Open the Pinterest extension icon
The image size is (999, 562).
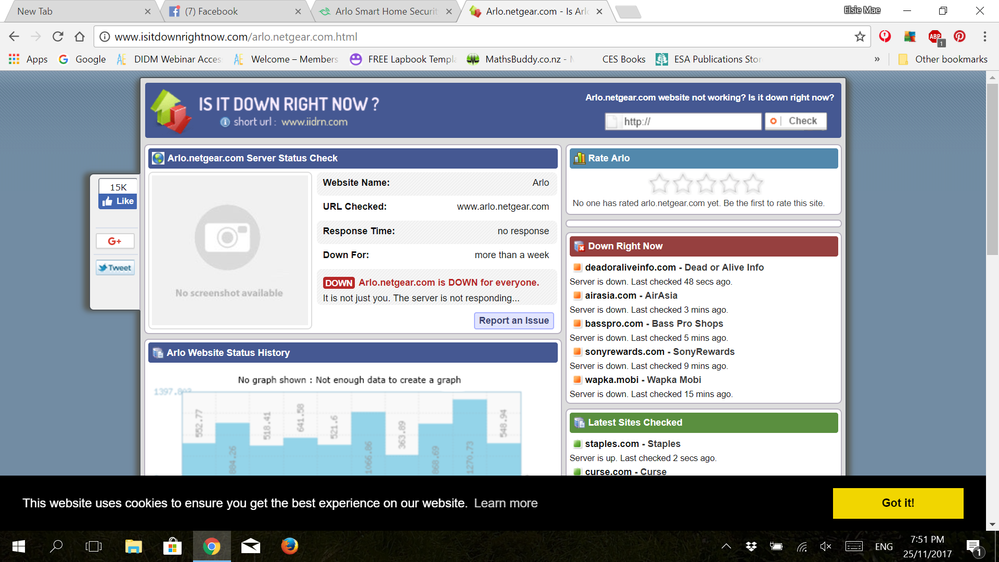959,36
